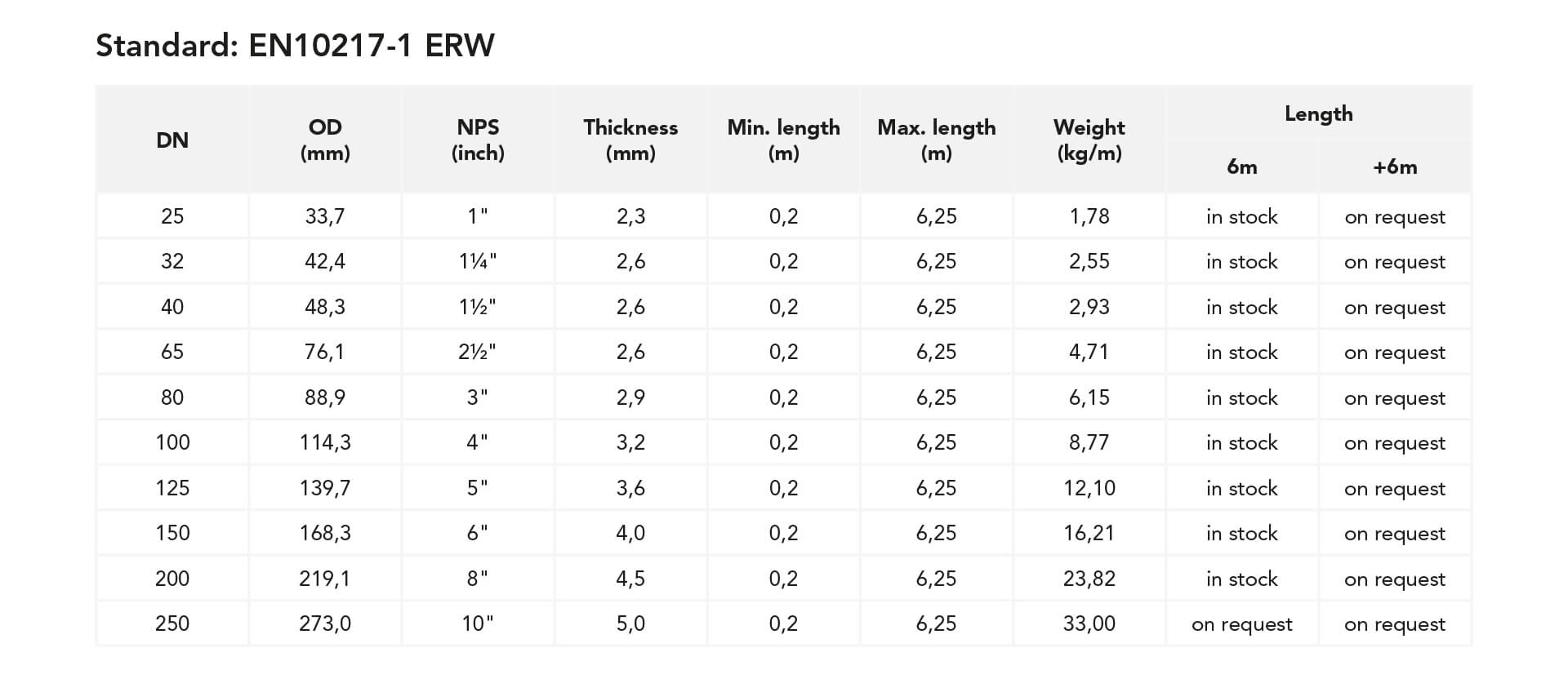Select the NPS (inch) column header
The width and height of the screenshot is (1568, 679).
click(478, 140)
